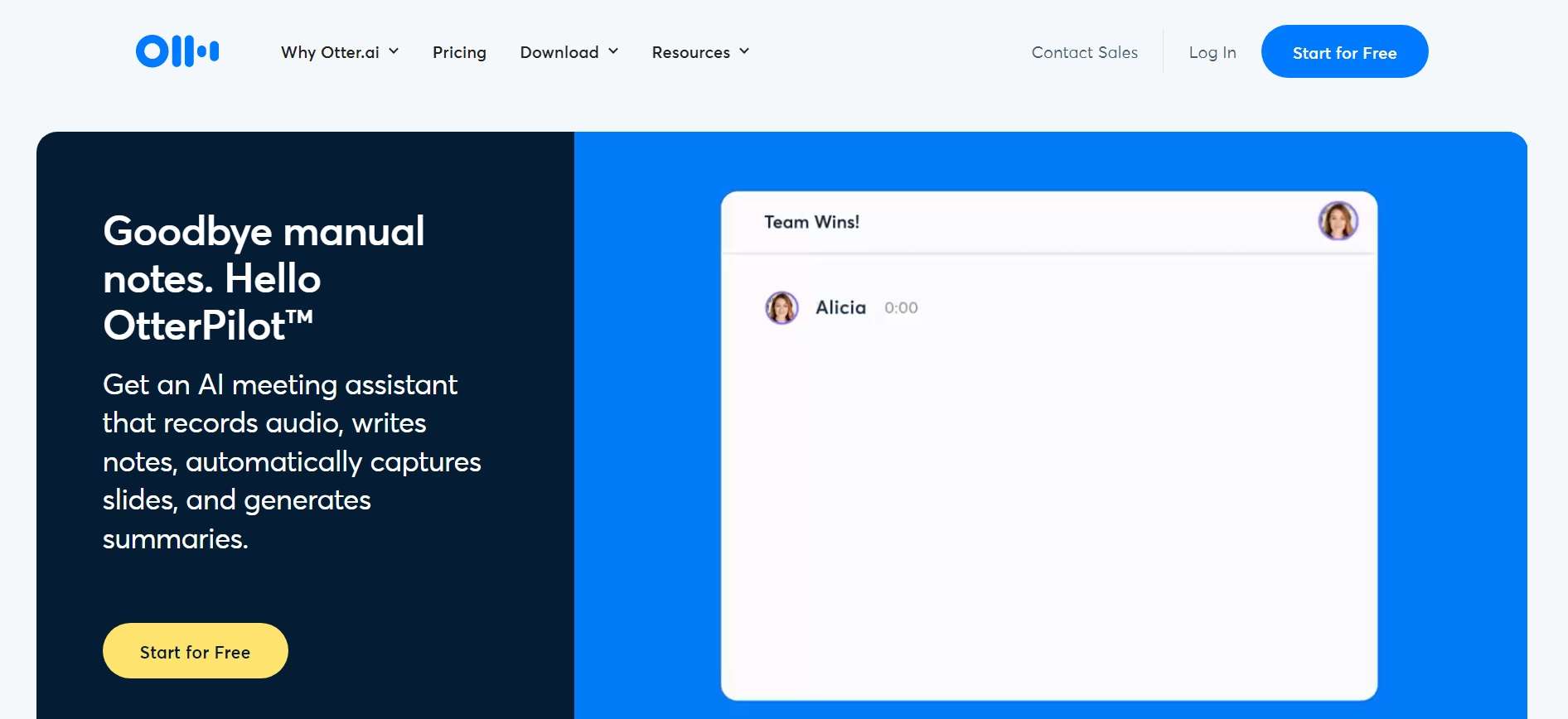Image resolution: width=1568 pixels, height=719 pixels.
Task: Click the Goodbye manual notes headline
Action: pos(264,277)
